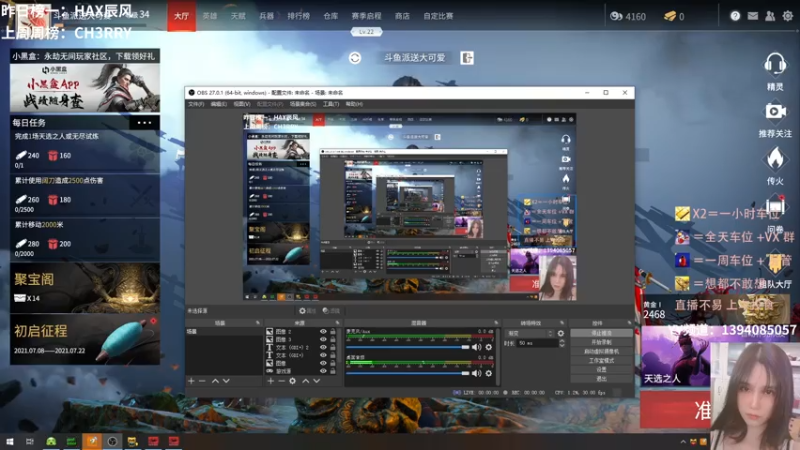Toggle visibility of 图像 3 source
800x450 pixels.
click(323, 339)
